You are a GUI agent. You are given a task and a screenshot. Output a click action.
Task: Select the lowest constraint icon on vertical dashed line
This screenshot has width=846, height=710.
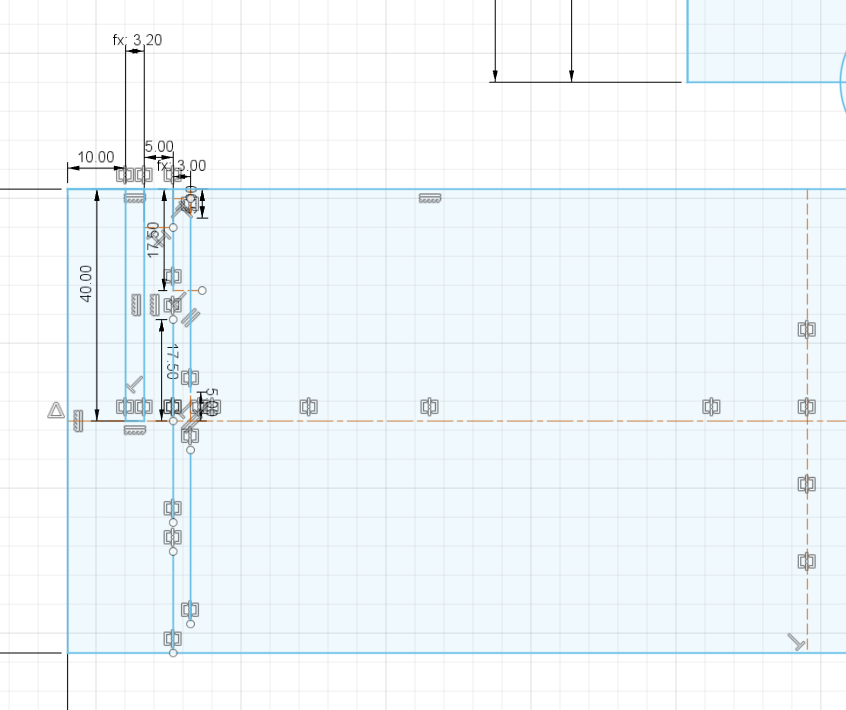tap(806, 562)
